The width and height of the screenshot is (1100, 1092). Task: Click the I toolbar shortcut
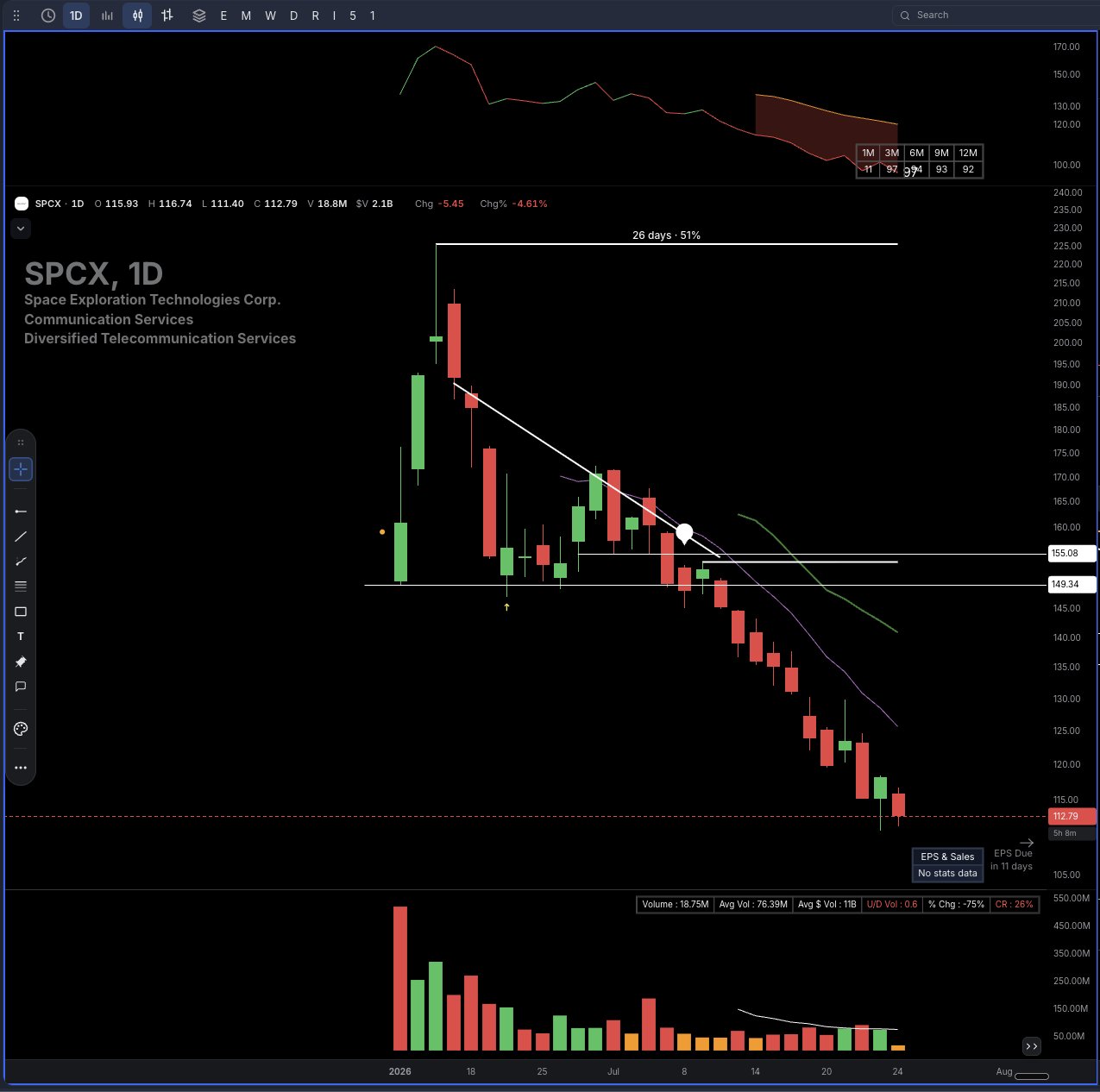coord(335,16)
